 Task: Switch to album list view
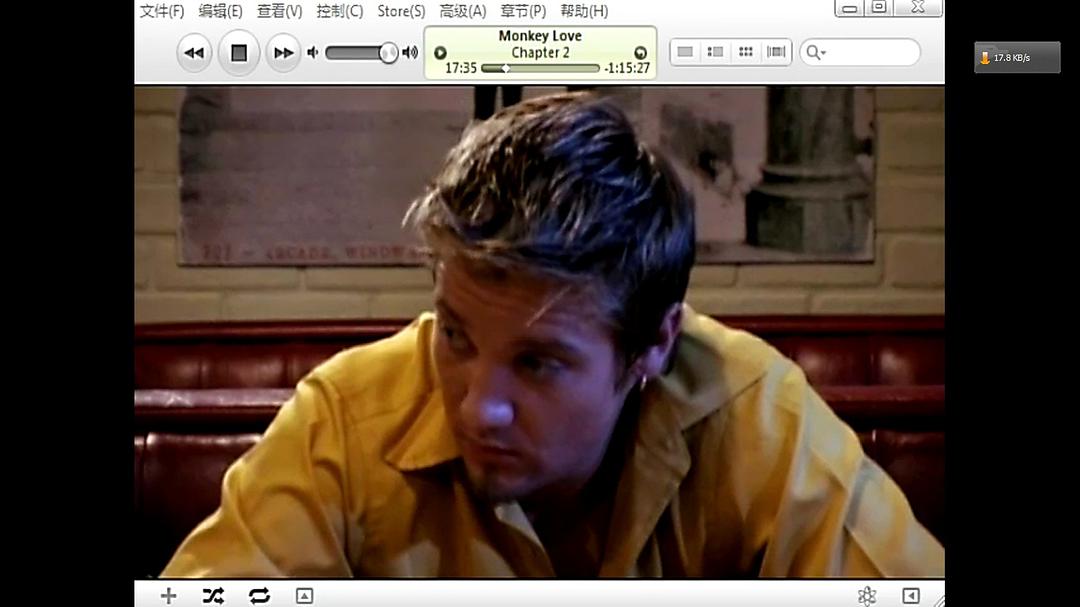(715, 52)
